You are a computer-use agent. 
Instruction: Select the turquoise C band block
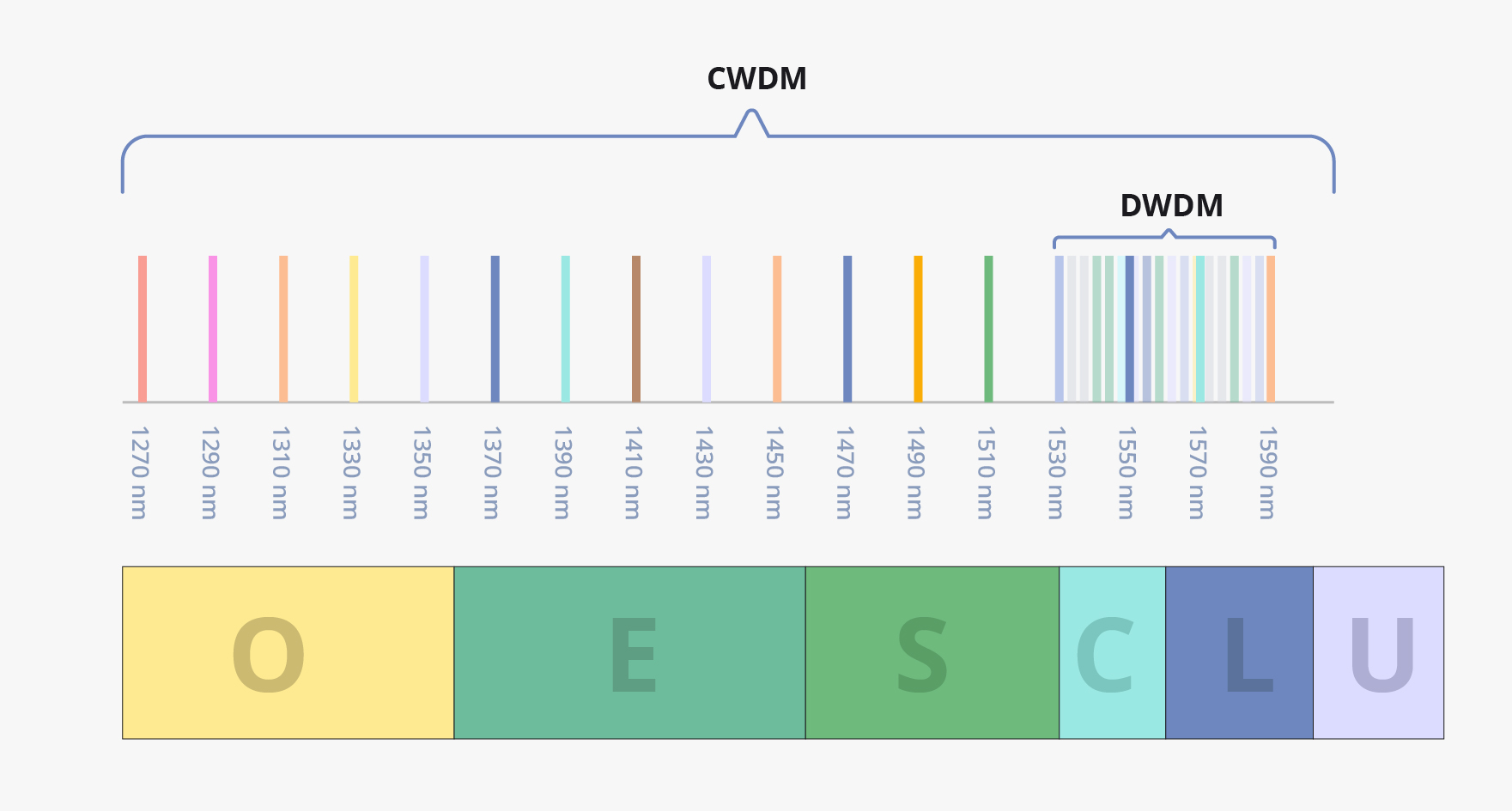[1112, 652]
